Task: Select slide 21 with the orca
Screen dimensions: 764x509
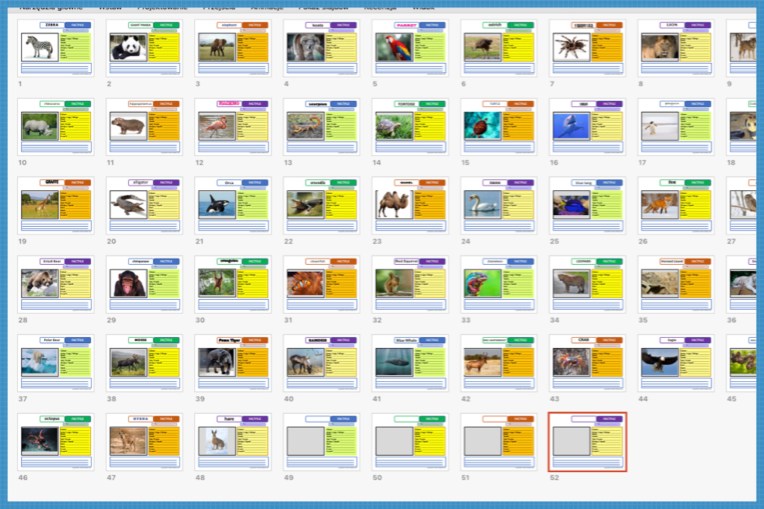Action: [x=233, y=206]
